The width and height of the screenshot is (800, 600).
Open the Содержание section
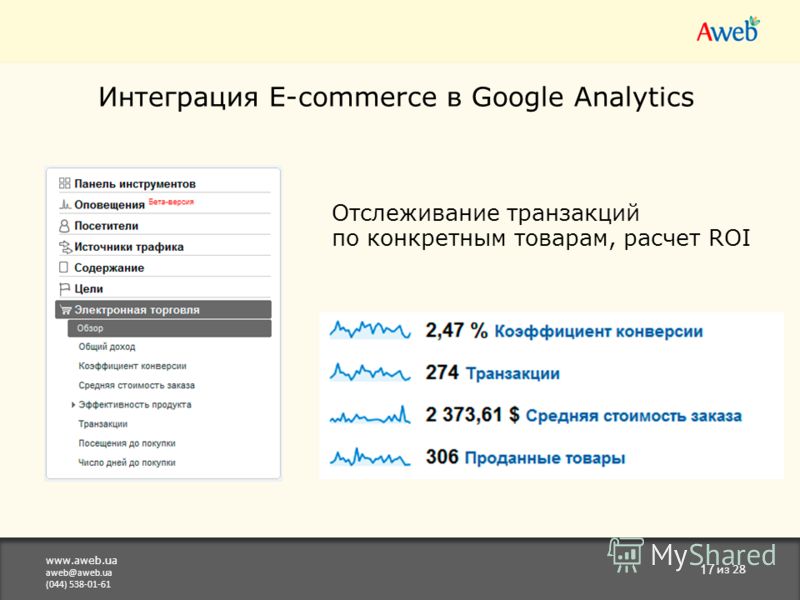[109, 268]
